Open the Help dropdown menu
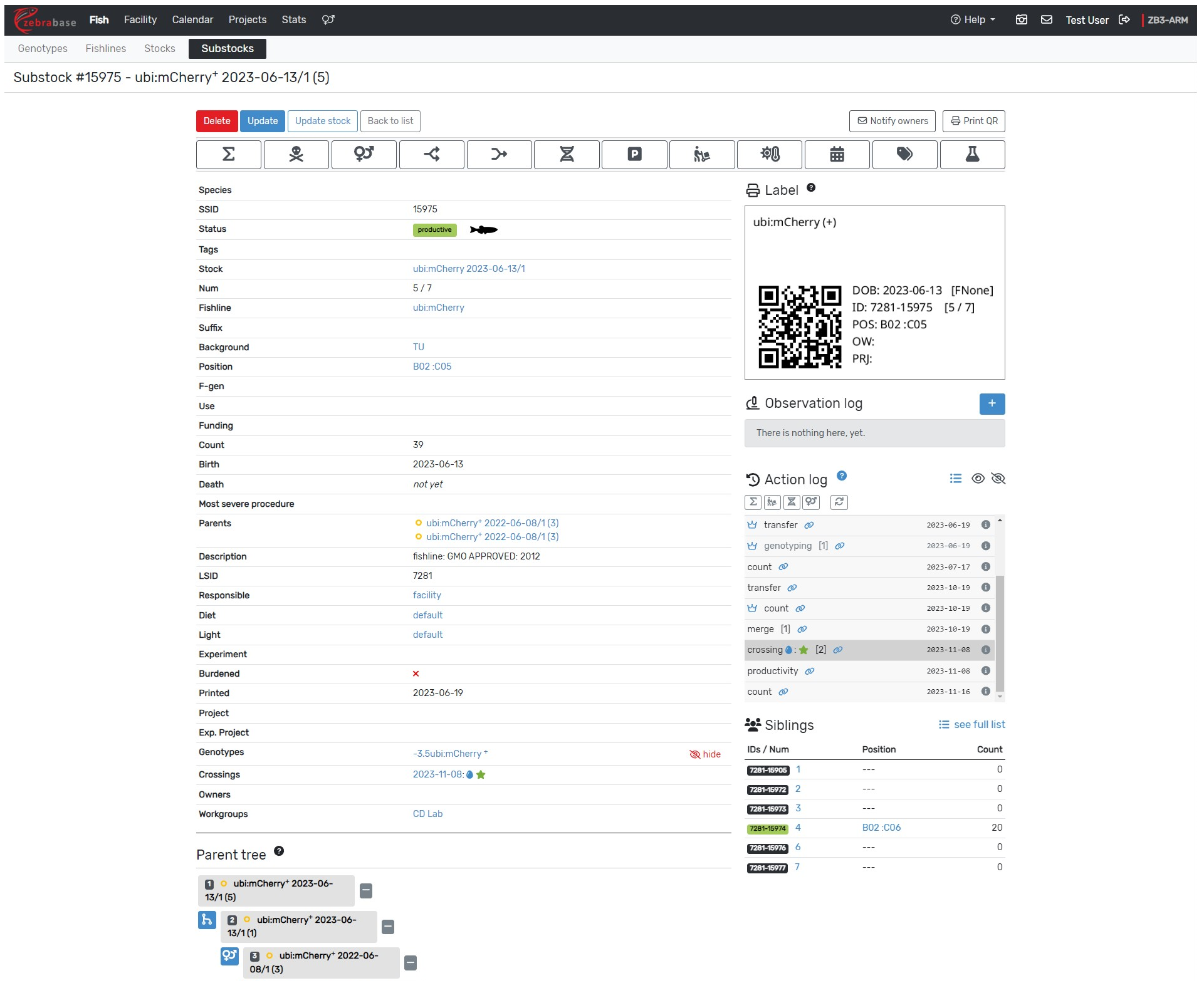 [973, 20]
